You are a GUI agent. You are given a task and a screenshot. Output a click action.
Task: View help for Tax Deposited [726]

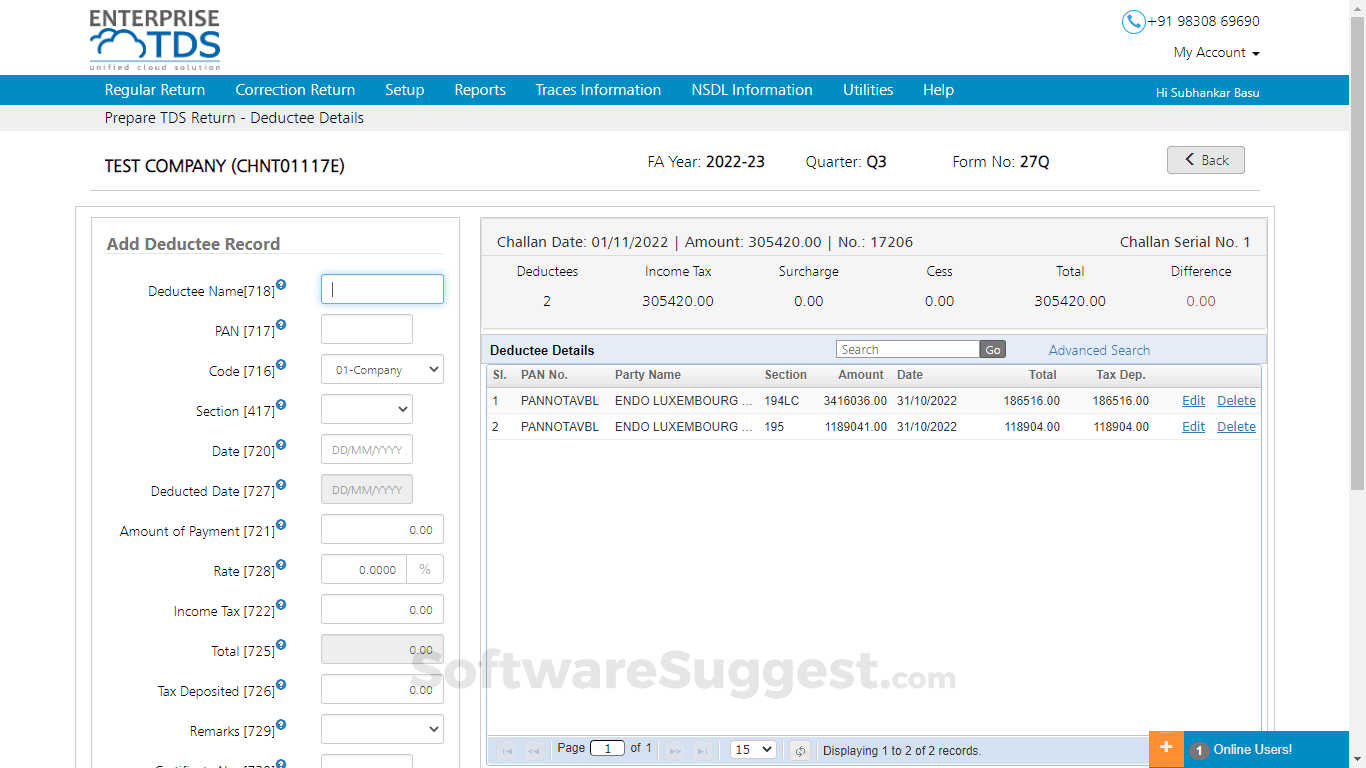[280, 684]
